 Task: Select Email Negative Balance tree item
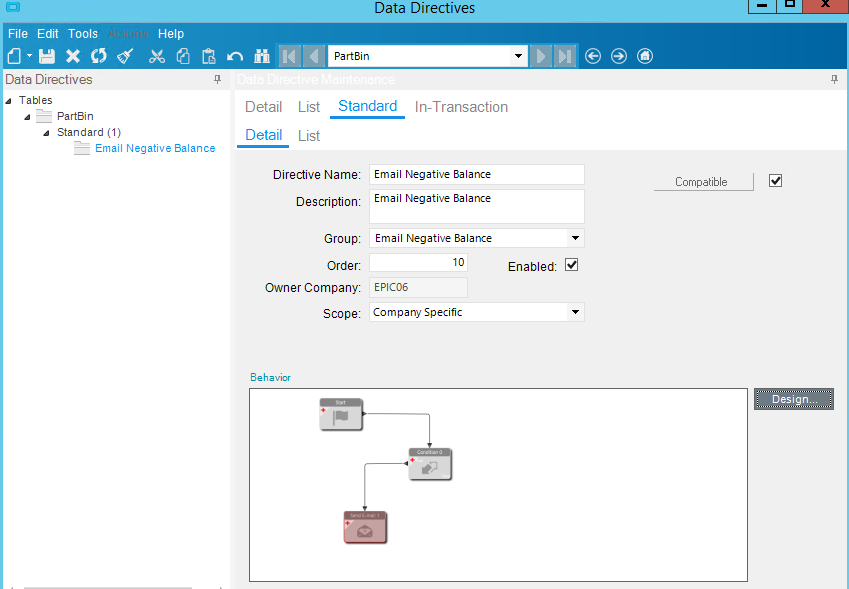tap(155, 148)
